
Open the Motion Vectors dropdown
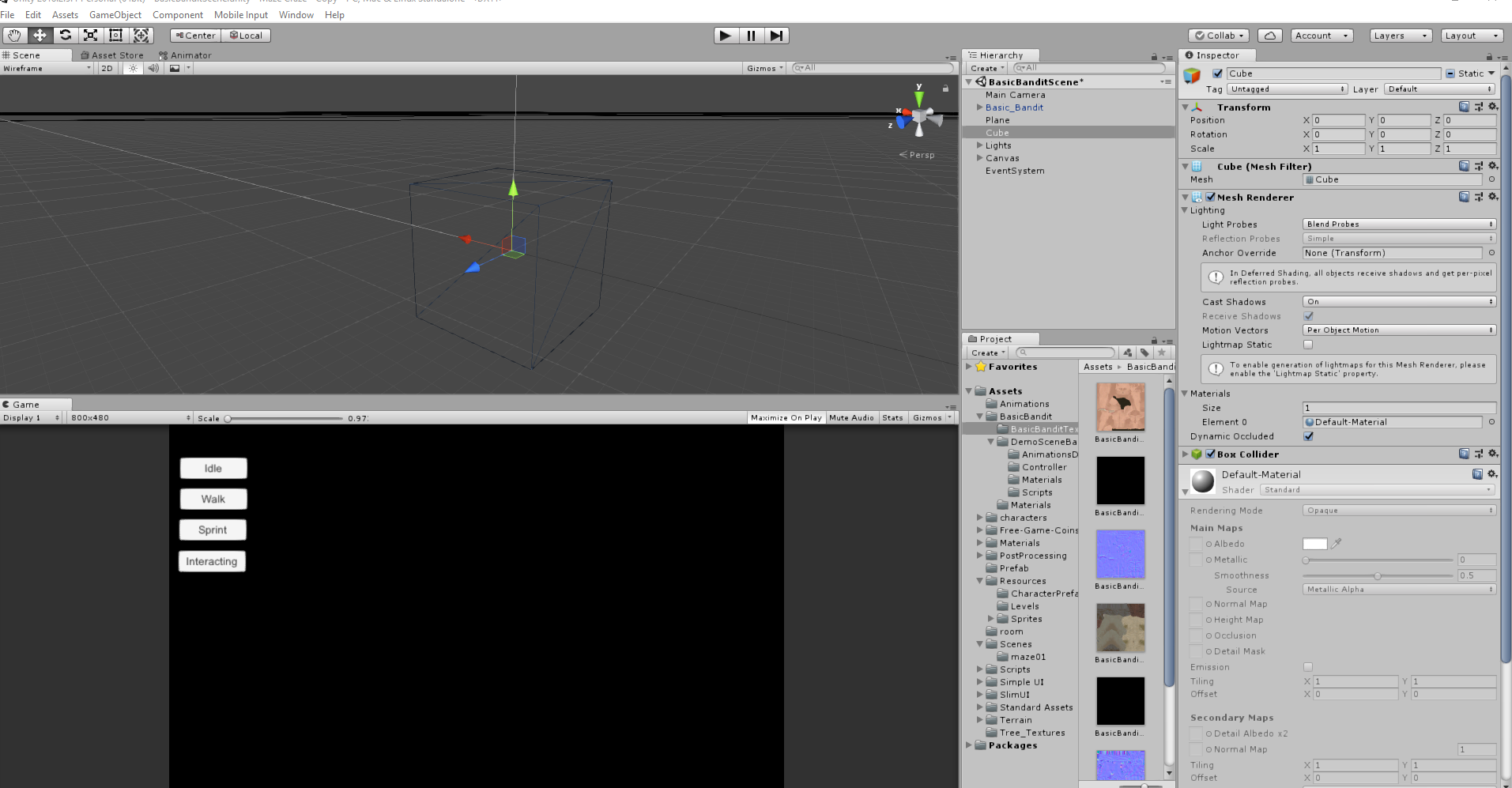(x=1399, y=330)
